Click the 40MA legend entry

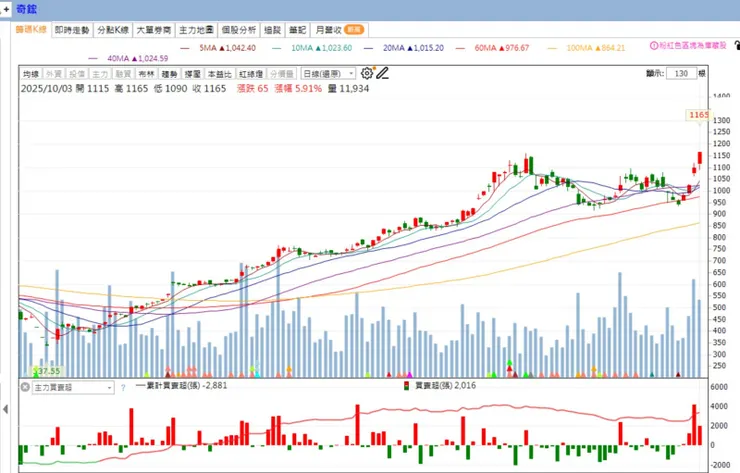(x=128, y=58)
